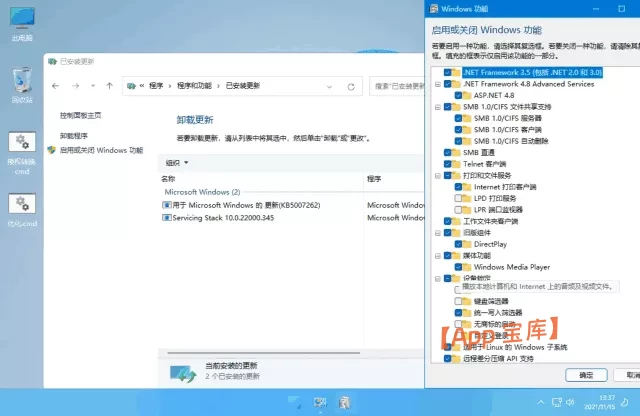Refresh the 已安装更新 list
Screen dimensions: 640x416
coord(351,87)
